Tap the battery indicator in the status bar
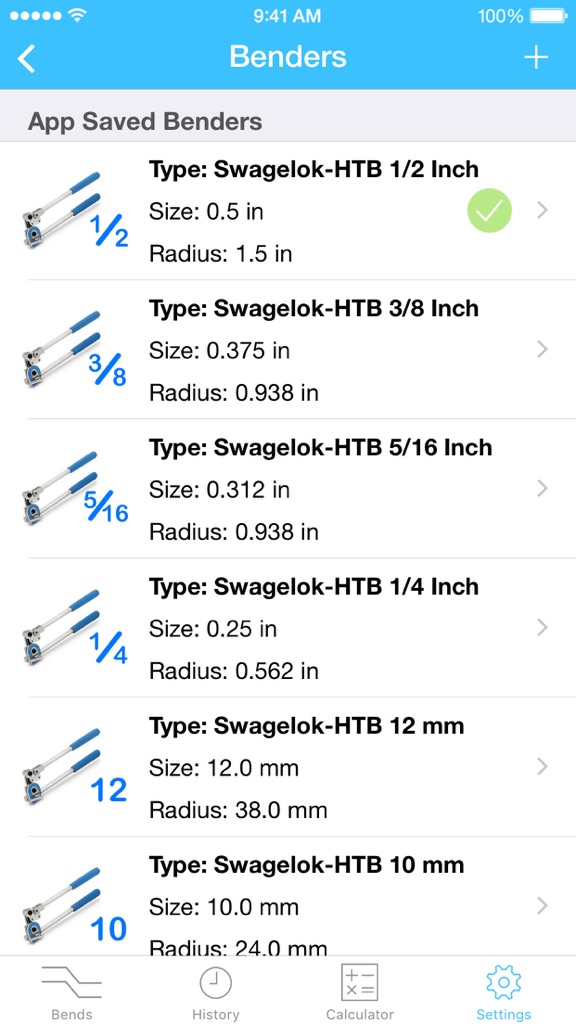 [545, 15]
